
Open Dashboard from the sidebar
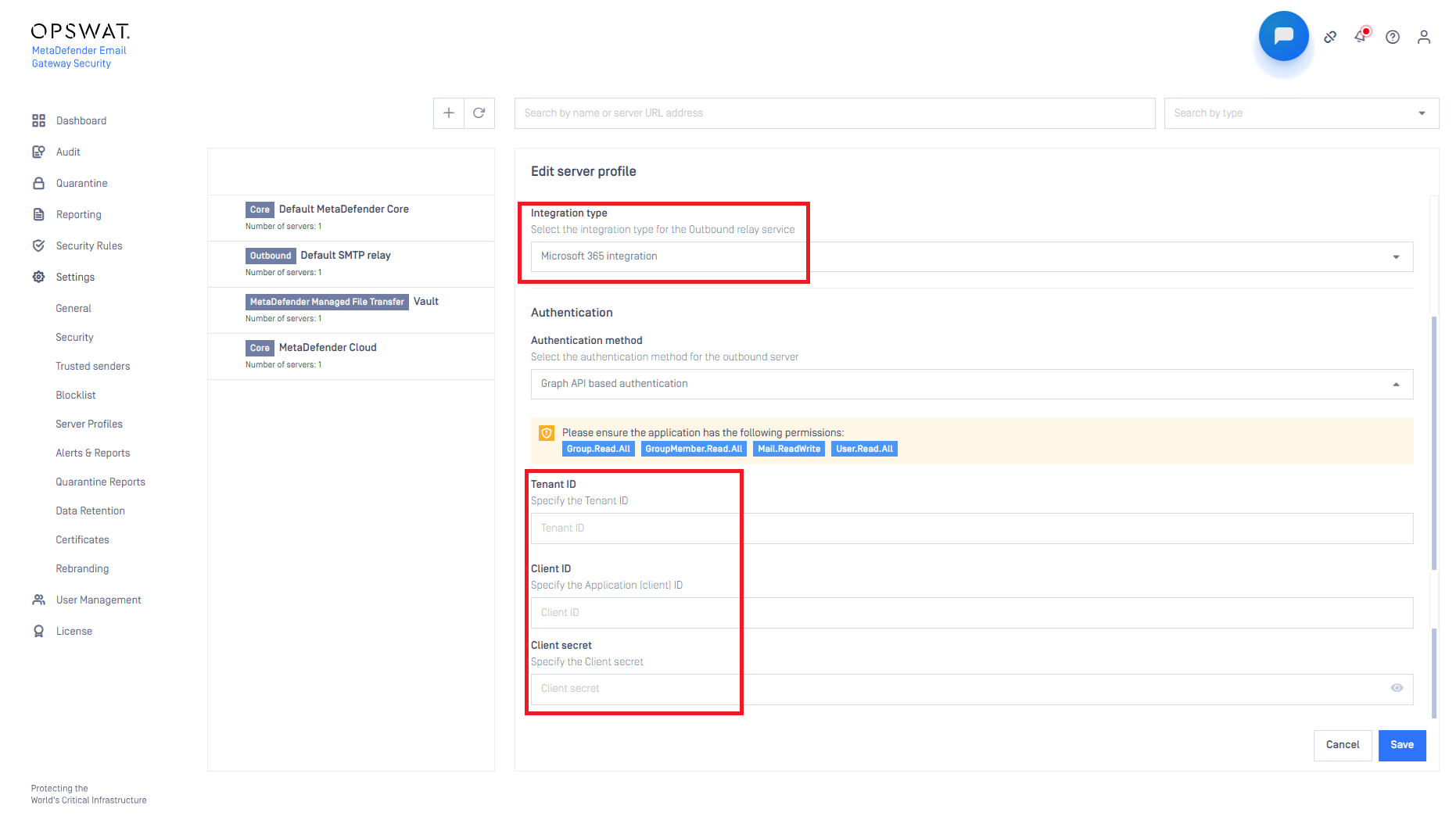(81, 120)
